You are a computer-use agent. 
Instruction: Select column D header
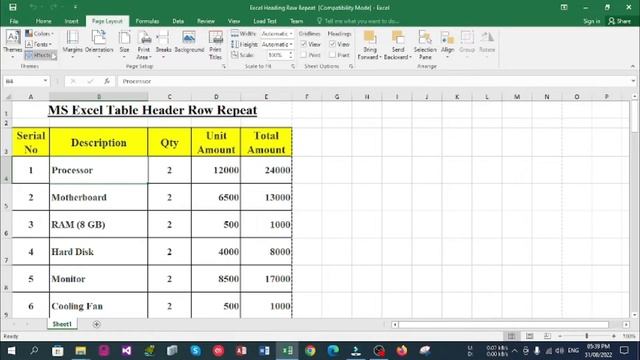(216, 97)
